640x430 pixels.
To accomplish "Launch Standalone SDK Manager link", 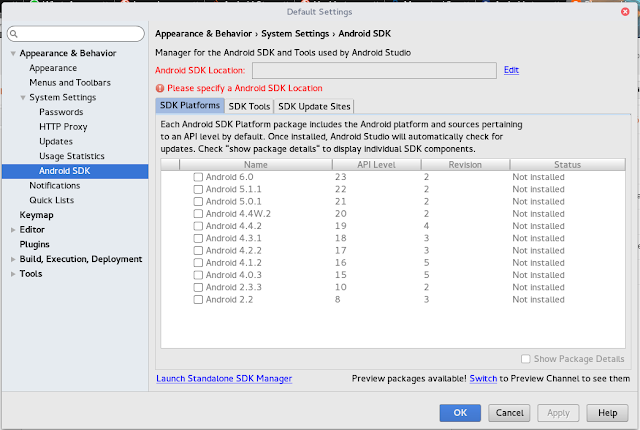I will [224, 379].
